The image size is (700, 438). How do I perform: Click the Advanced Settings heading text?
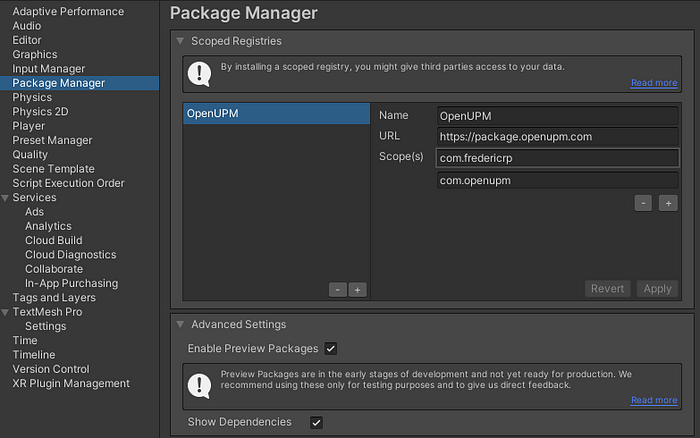click(x=238, y=325)
